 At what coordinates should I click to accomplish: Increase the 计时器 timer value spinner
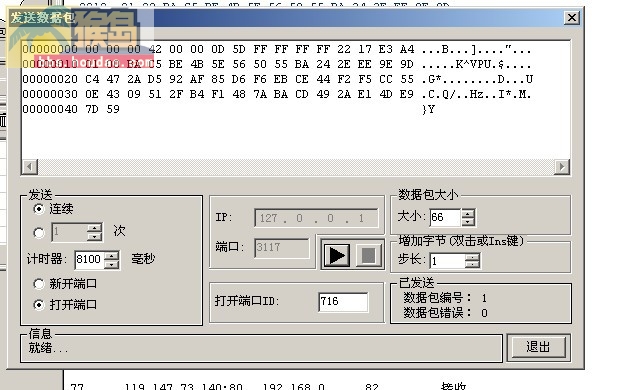click(112, 255)
